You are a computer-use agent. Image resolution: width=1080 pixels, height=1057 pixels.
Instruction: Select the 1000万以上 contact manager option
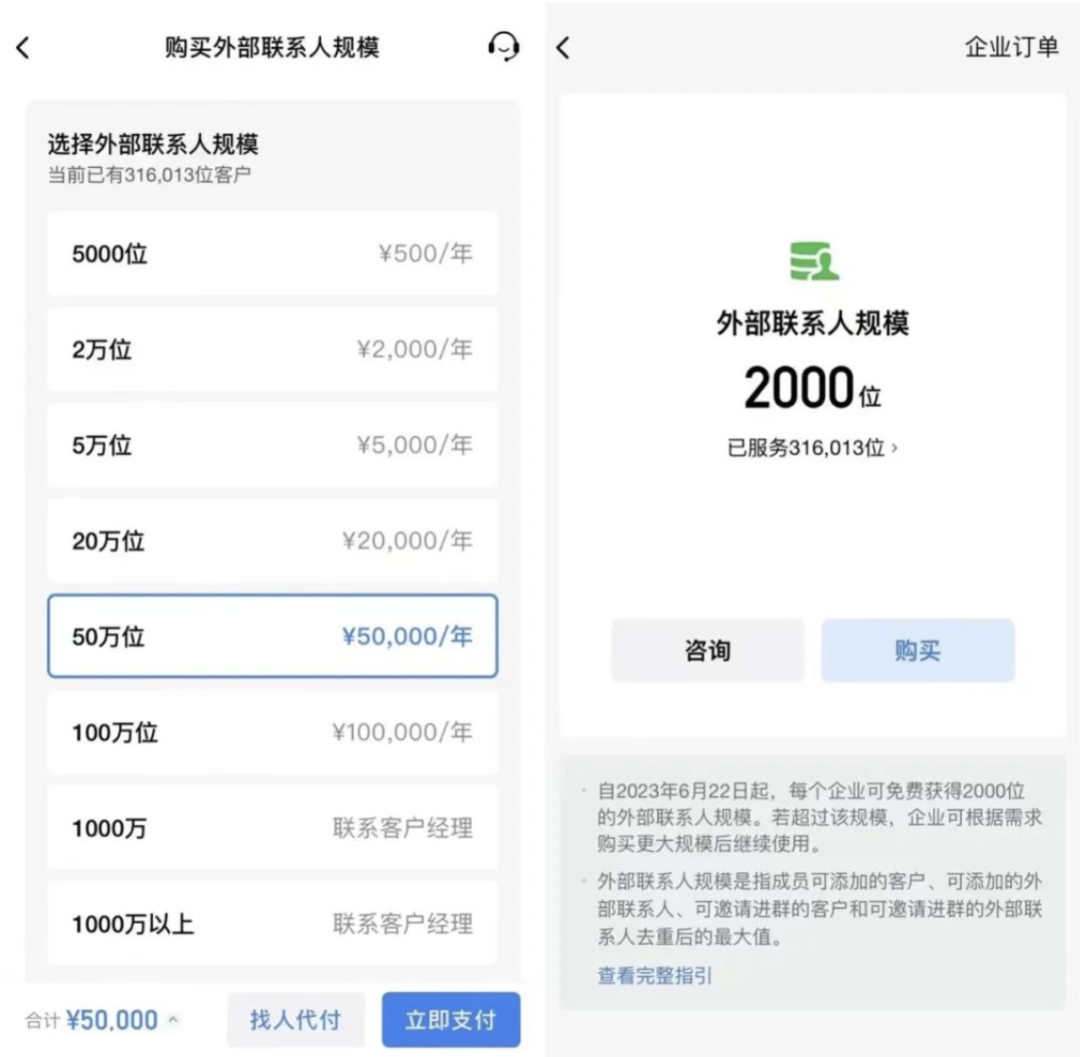pos(271,924)
